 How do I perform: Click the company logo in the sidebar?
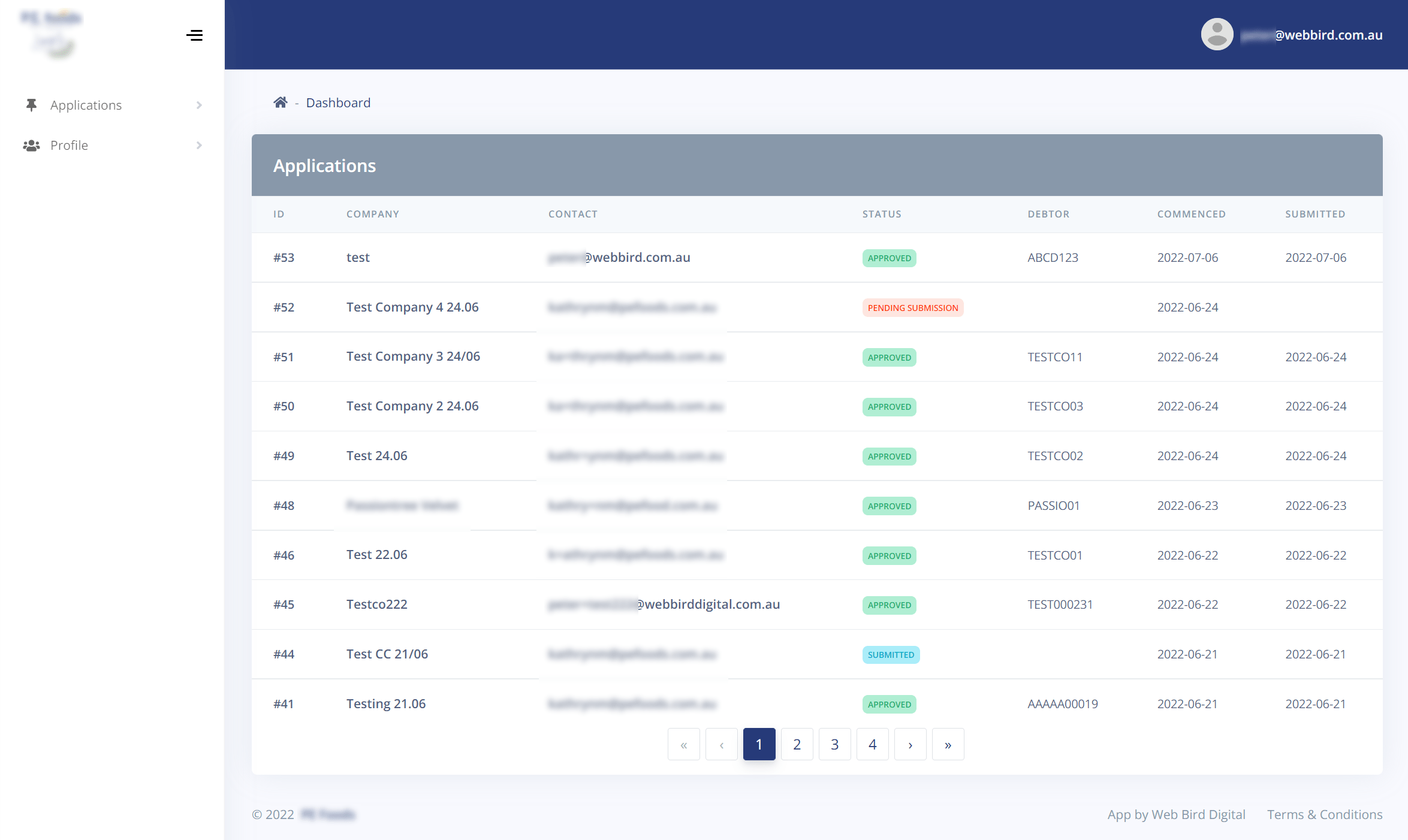click(x=53, y=35)
